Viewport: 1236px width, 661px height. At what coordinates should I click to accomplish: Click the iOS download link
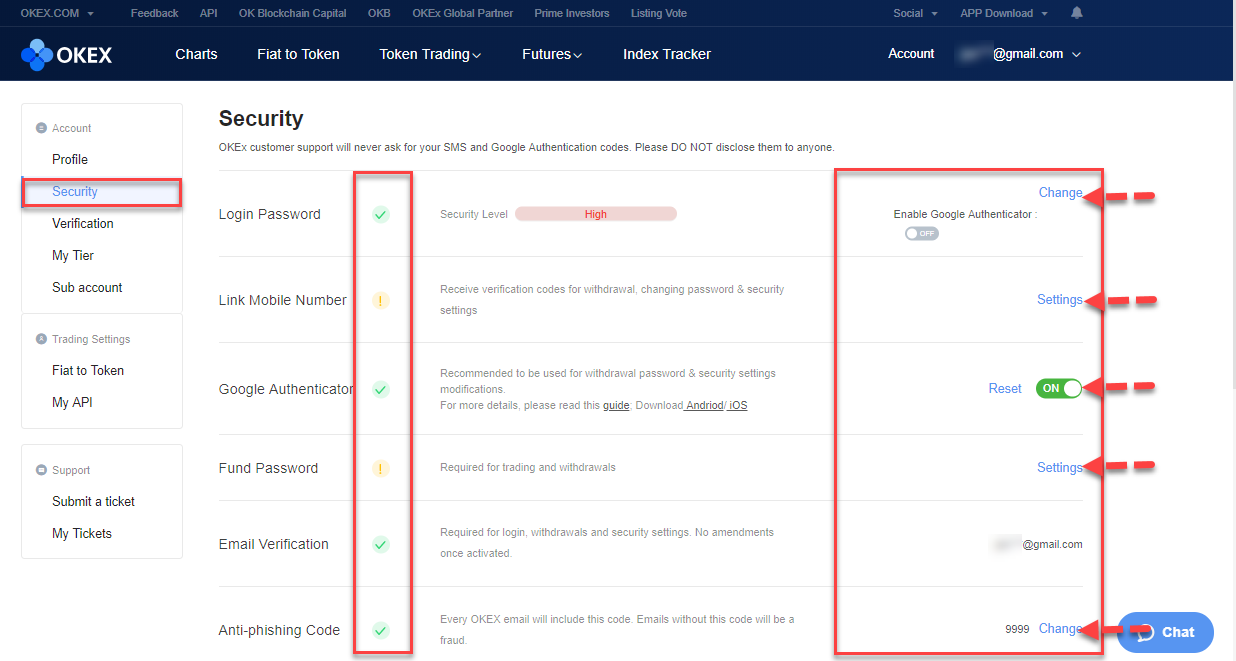coord(738,405)
